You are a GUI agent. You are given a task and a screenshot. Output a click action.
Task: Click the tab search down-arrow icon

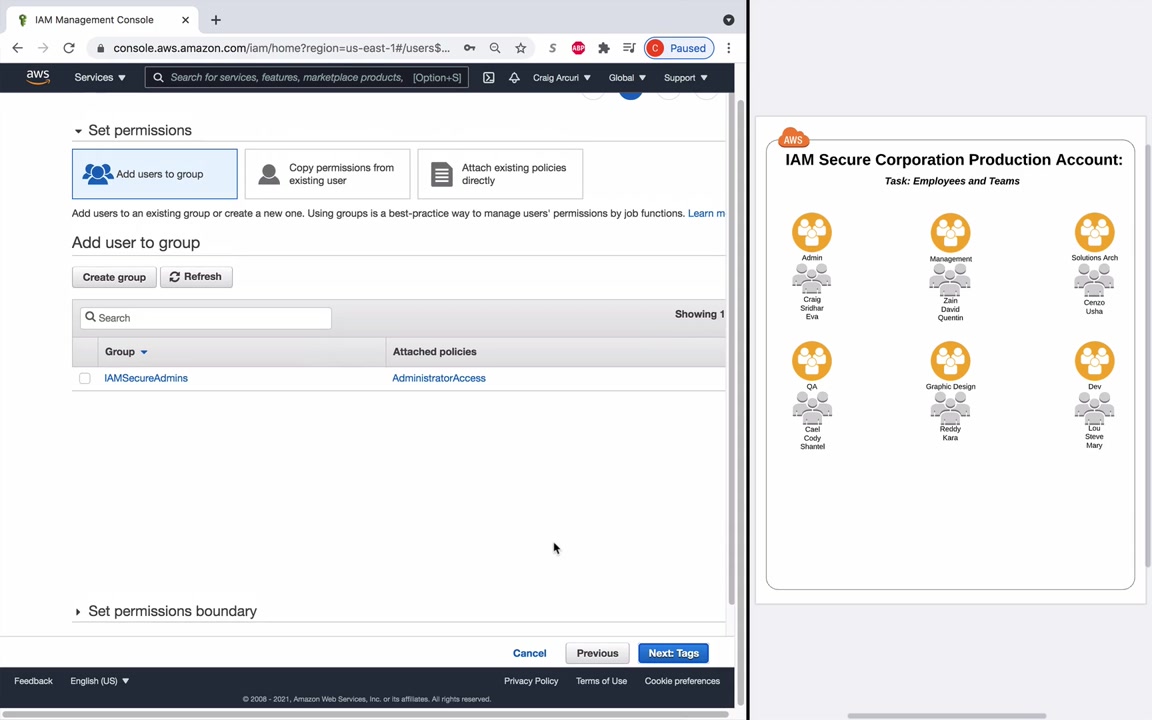tap(728, 20)
